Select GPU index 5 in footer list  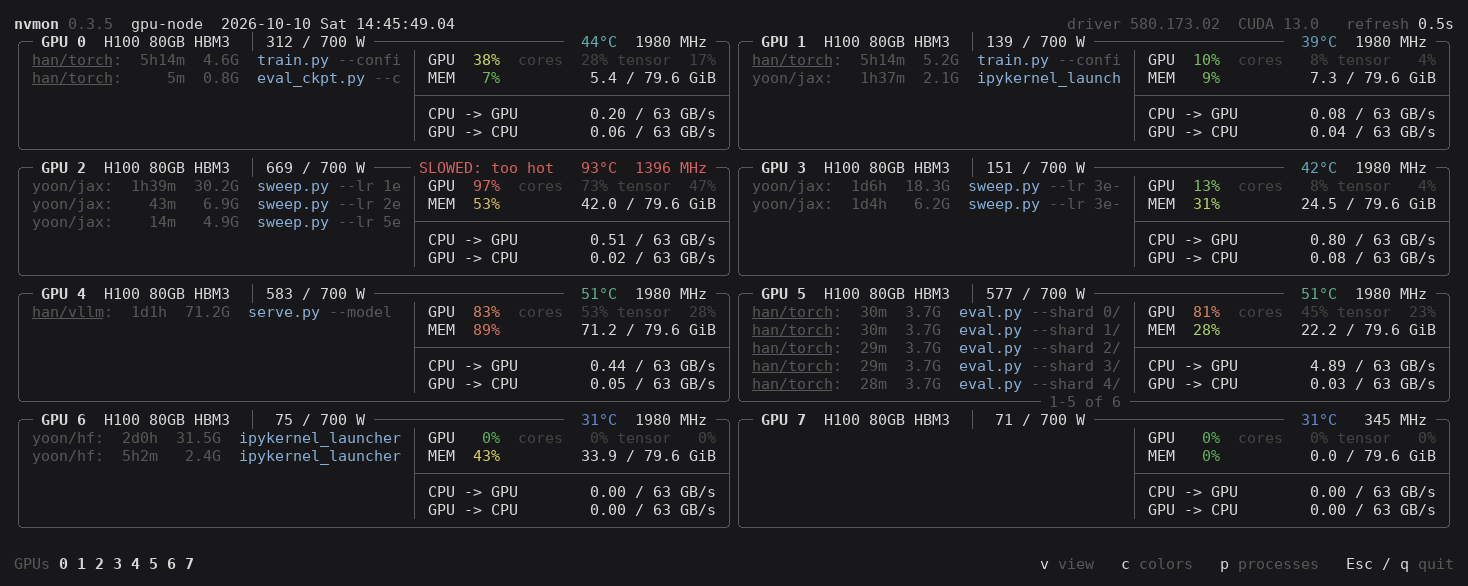154,564
